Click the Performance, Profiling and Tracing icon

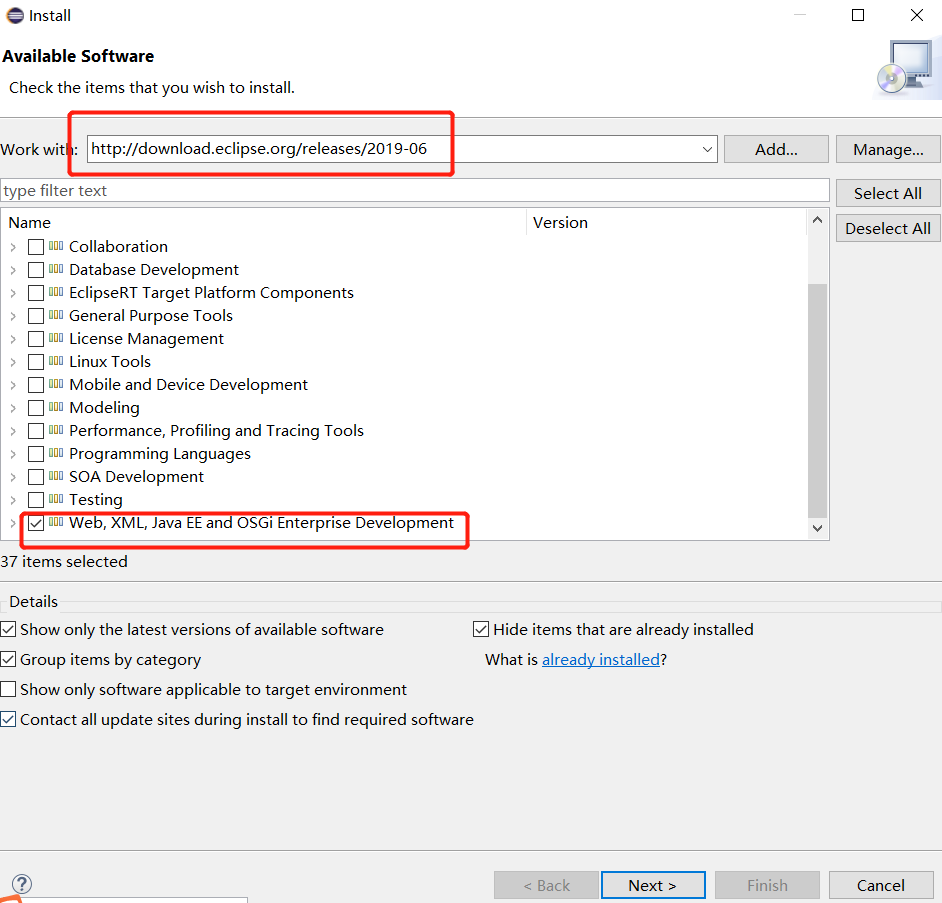[x=56, y=430]
